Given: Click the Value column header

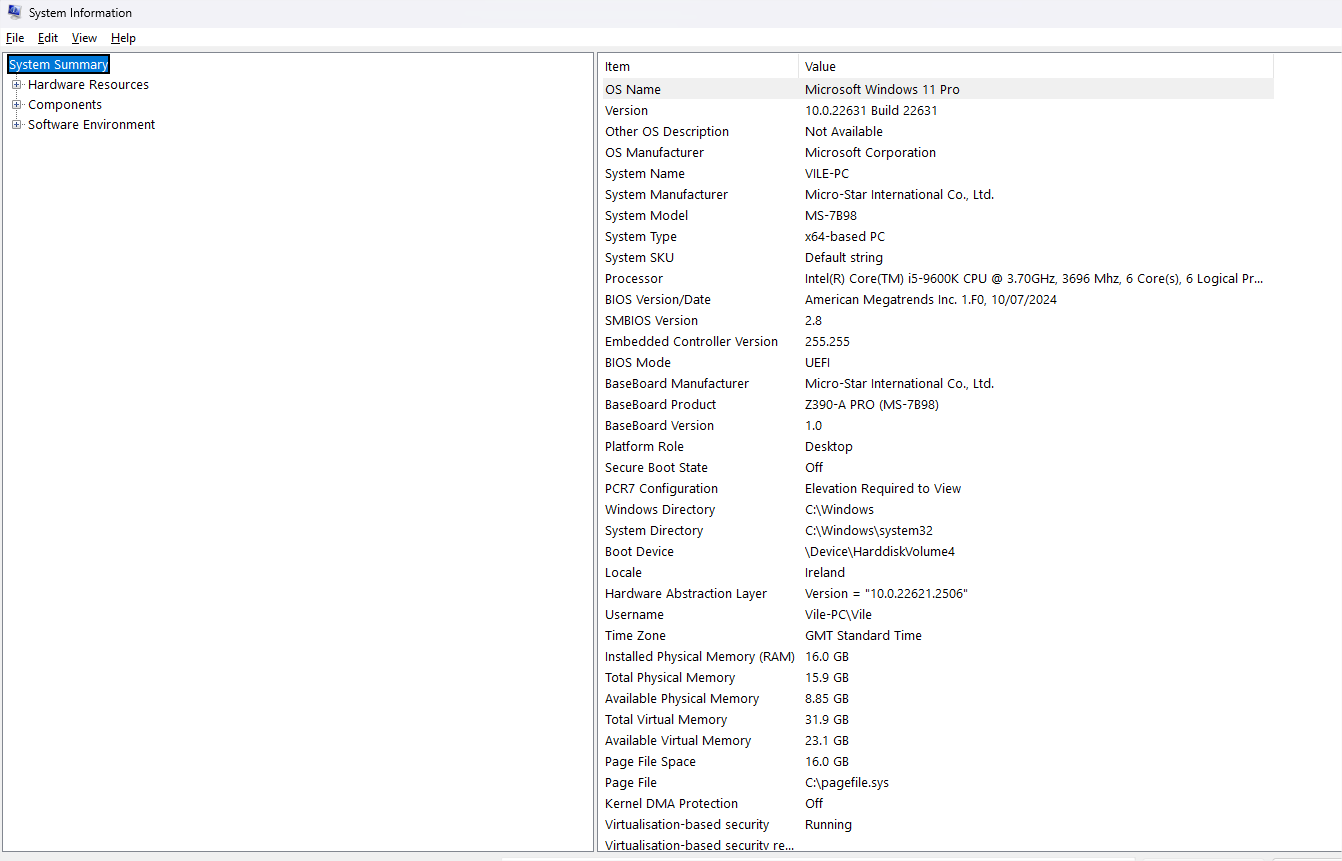Looking at the screenshot, I should point(1036,67).
